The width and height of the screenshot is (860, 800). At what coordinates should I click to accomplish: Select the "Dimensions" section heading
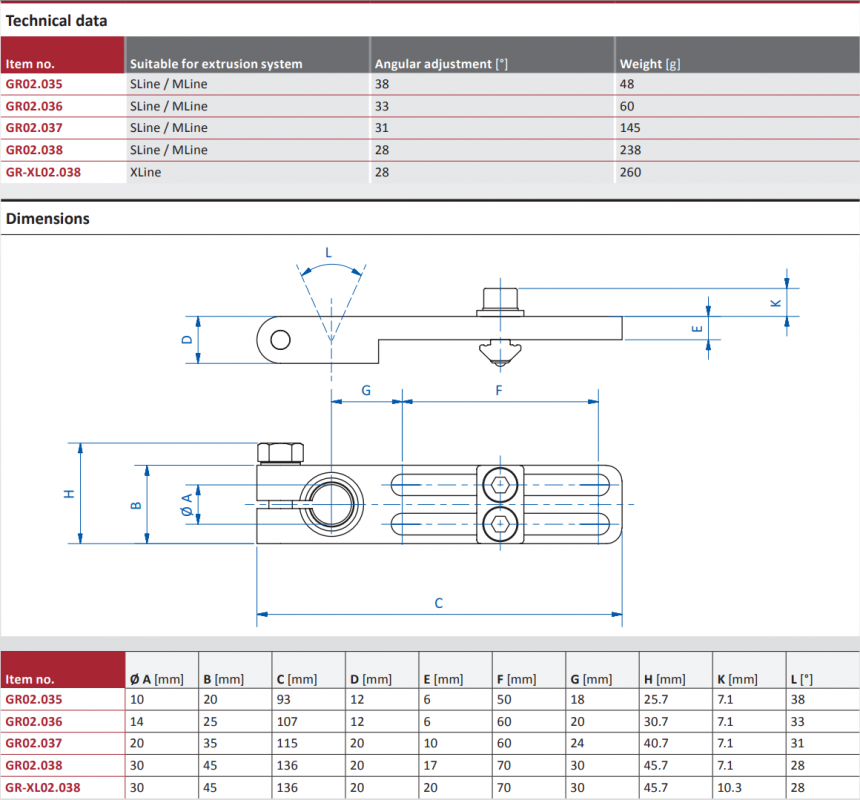point(48,219)
